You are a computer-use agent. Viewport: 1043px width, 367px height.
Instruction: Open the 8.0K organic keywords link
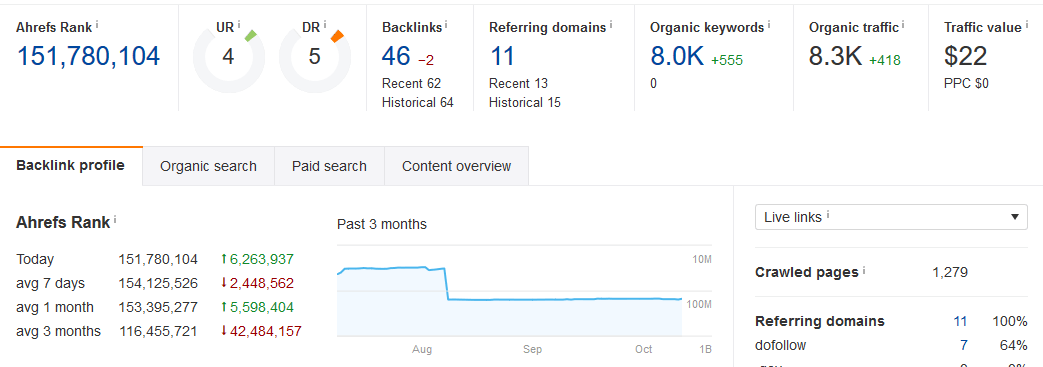[x=676, y=57]
